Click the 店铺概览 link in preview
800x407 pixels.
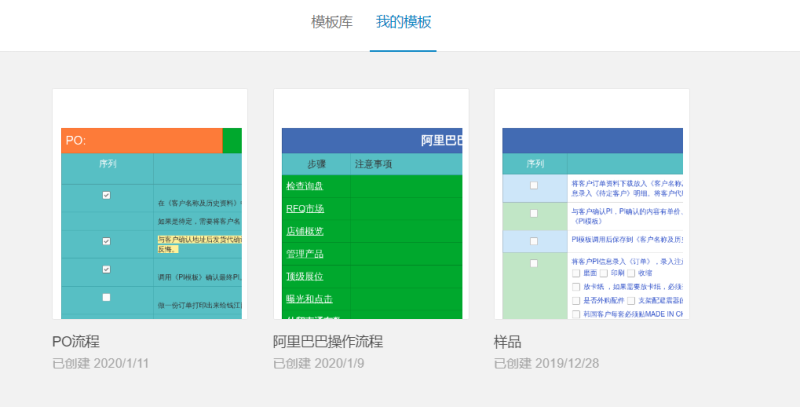305,231
